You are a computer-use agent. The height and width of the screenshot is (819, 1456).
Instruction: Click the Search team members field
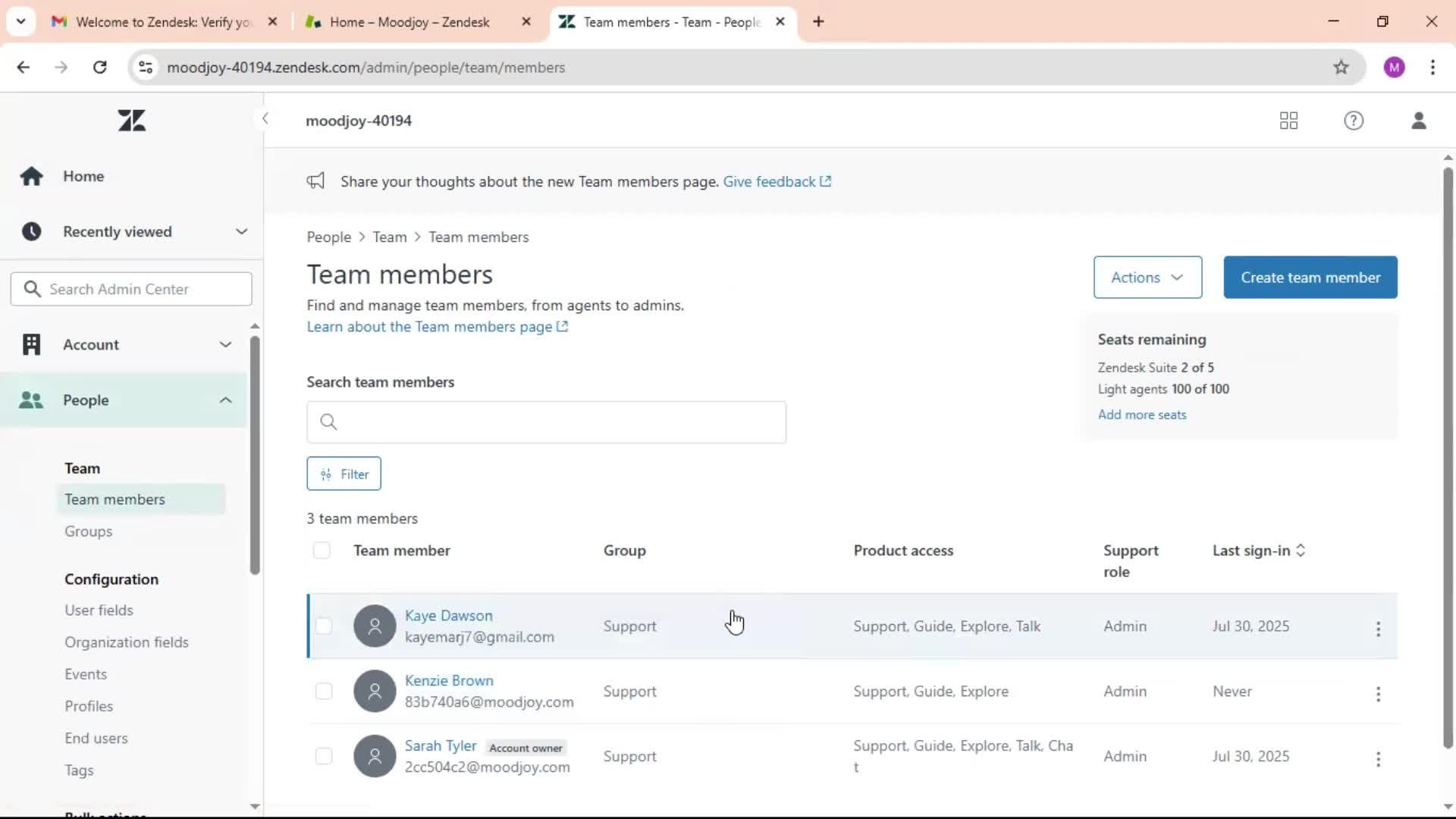[x=546, y=422]
